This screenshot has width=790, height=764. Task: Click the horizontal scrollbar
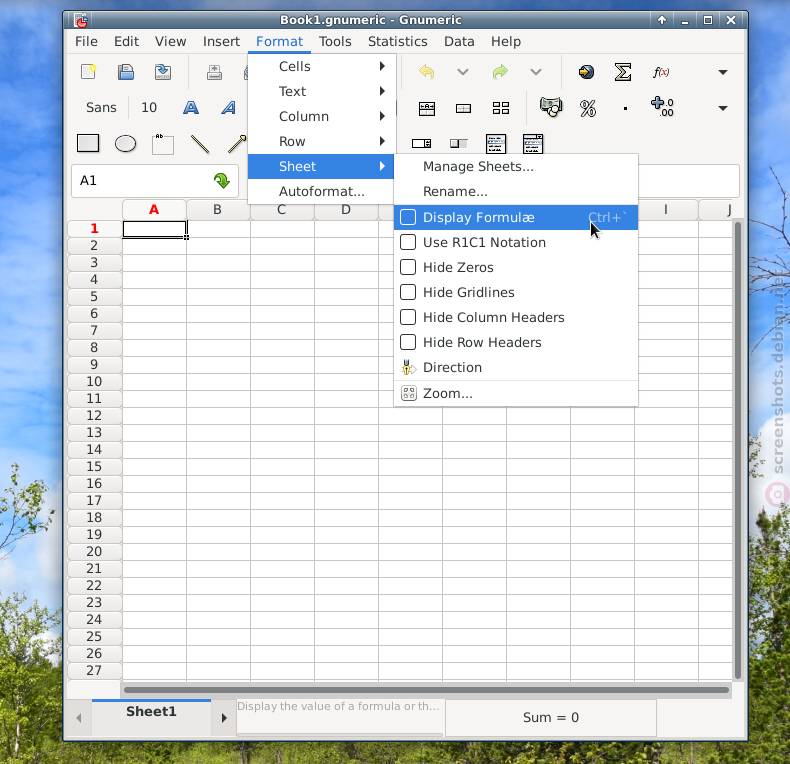tap(426, 690)
